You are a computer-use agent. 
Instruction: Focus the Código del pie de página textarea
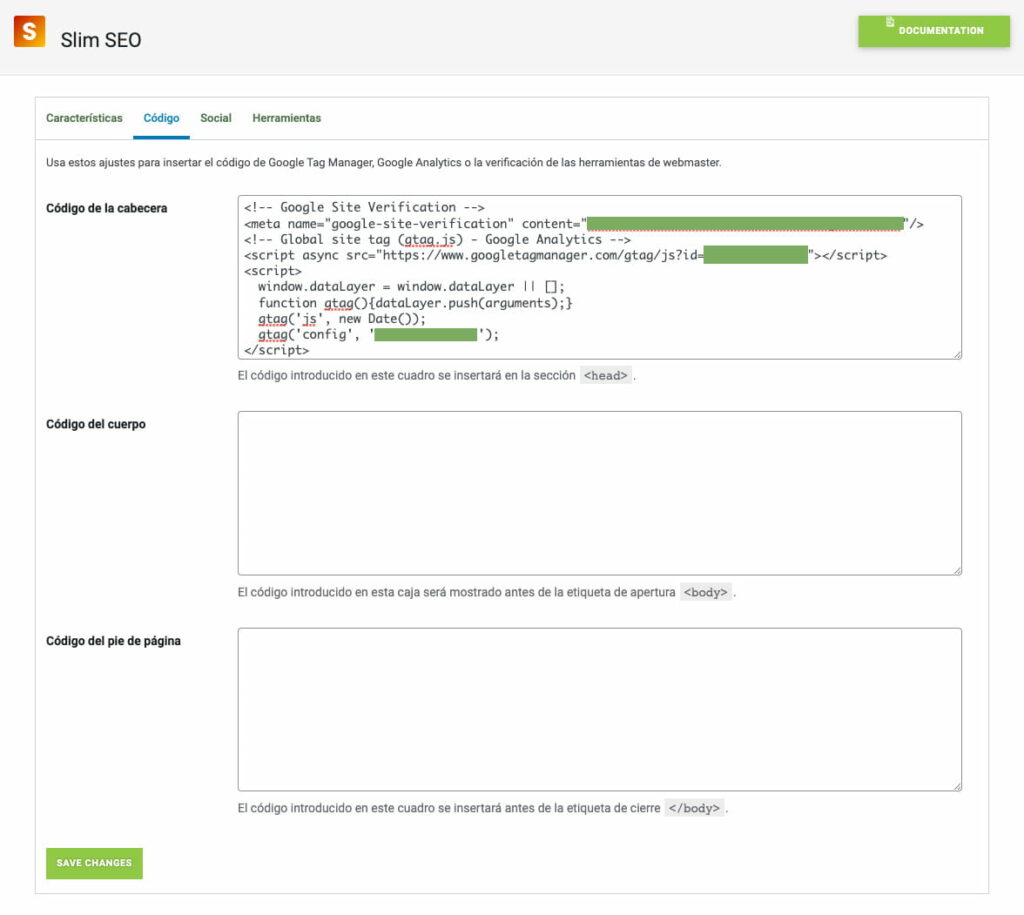600,709
